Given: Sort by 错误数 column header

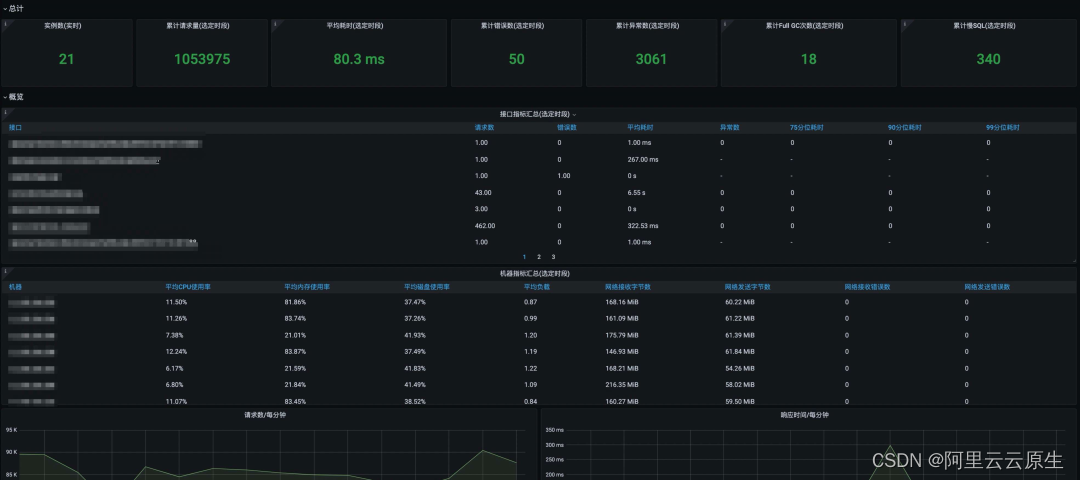Looking at the screenshot, I should [x=567, y=127].
